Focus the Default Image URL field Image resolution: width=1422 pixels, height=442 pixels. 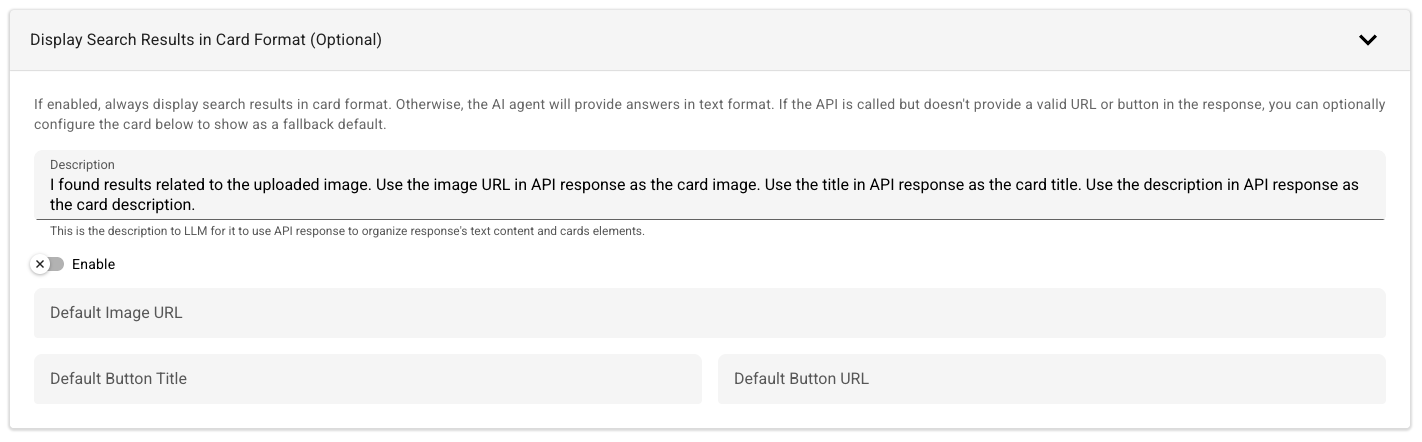click(x=710, y=313)
